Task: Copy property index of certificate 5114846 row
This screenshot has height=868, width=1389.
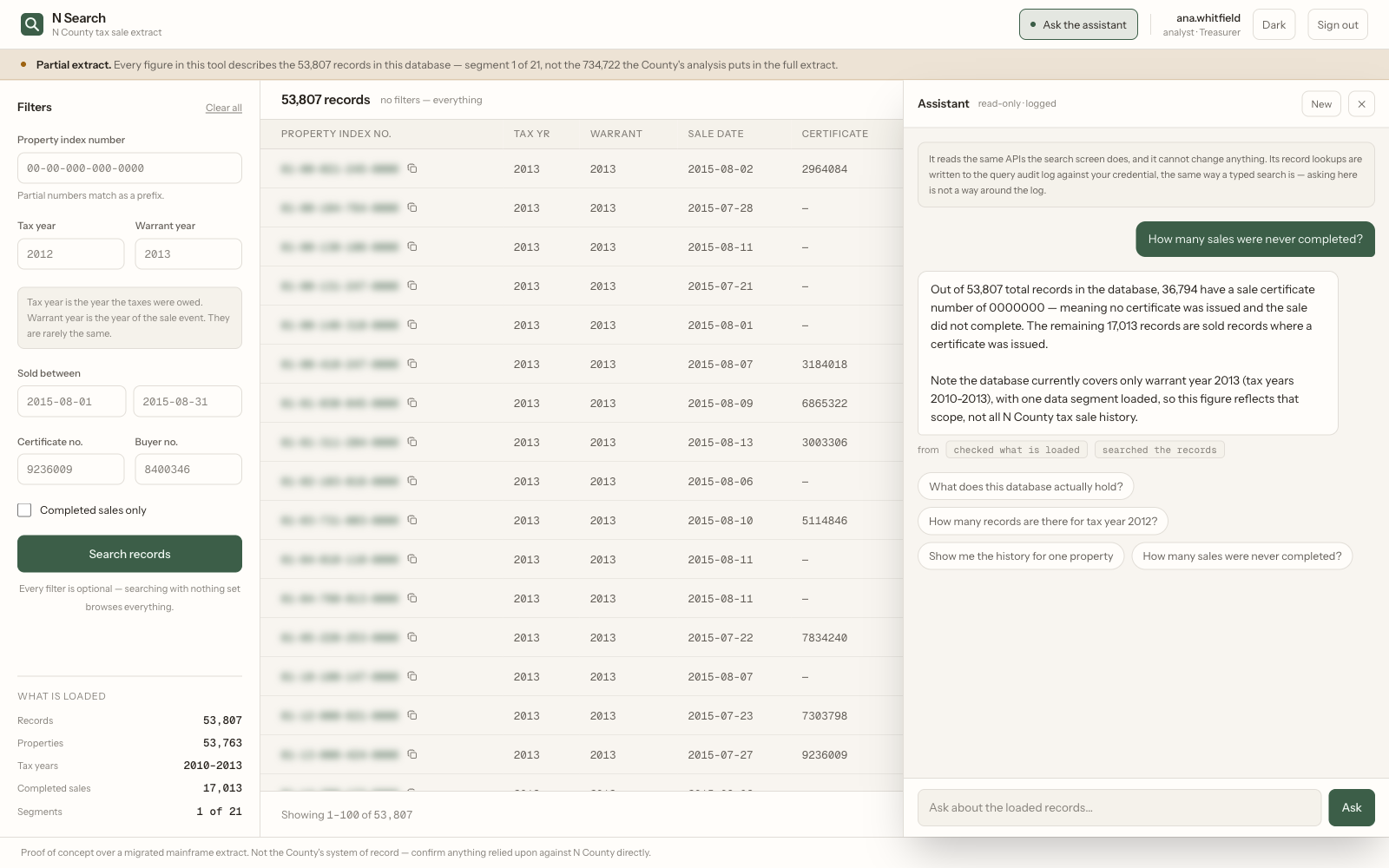Action: (412, 520)
